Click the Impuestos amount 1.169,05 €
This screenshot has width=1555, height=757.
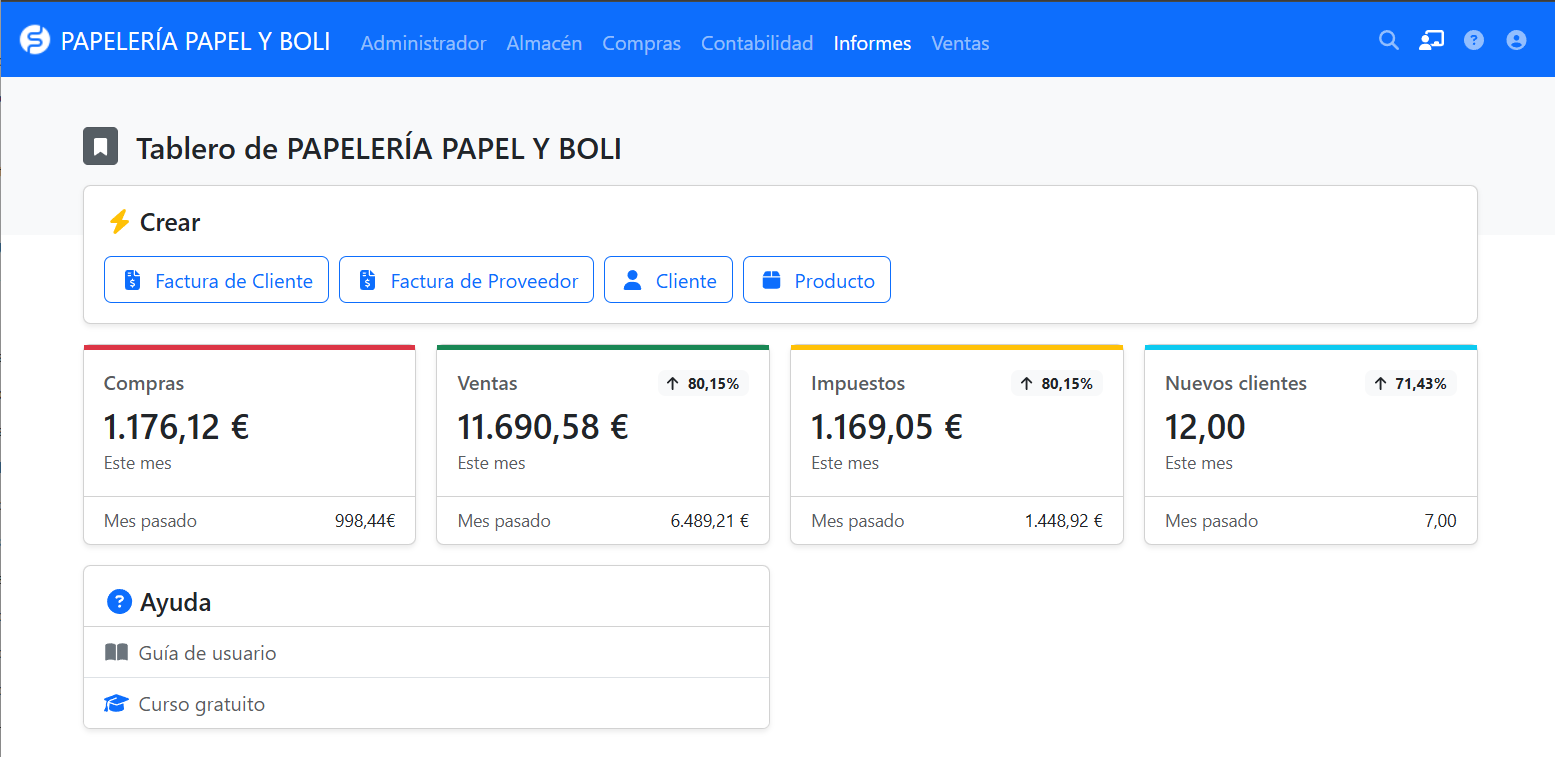886,427
